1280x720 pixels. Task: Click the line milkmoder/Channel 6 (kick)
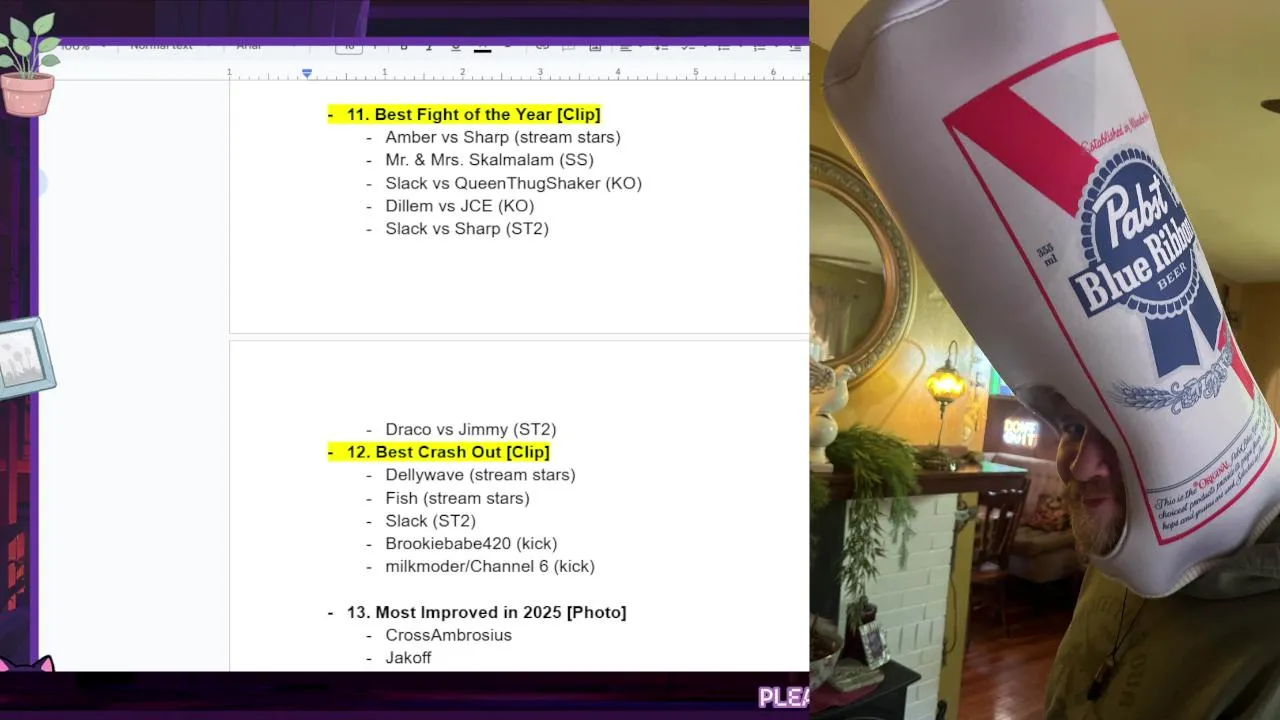tap(490, 566)
